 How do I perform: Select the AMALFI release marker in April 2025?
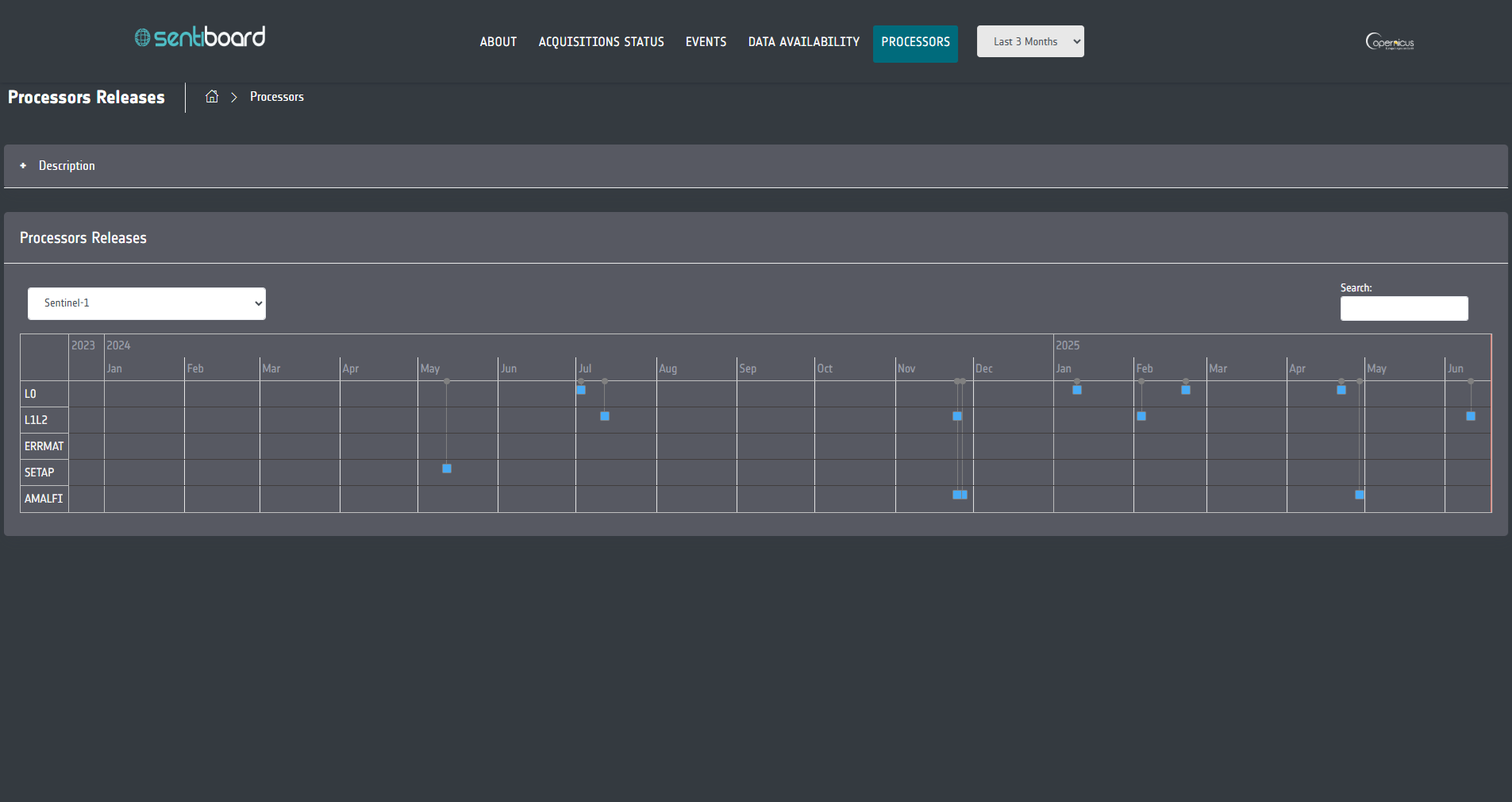click(x=1360, y=495)
